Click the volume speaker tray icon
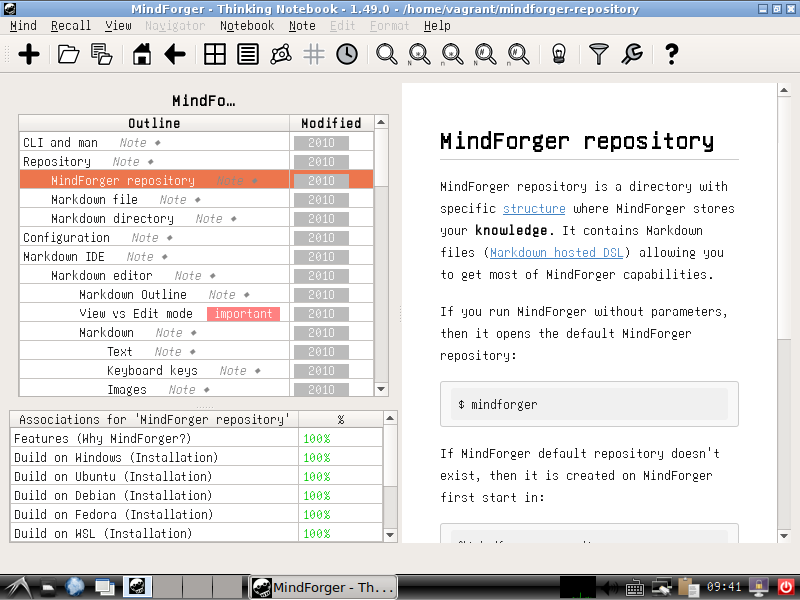 [610, 588]
